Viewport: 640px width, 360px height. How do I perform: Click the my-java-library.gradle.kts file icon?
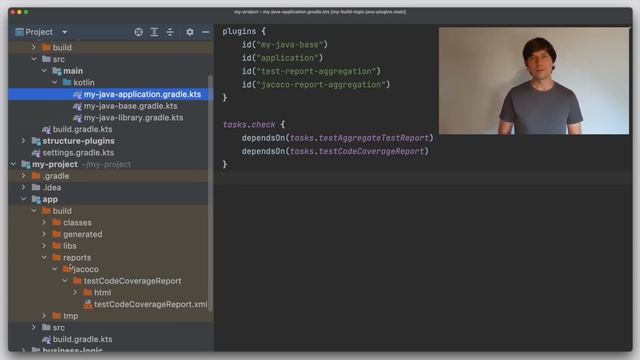(x=77, y=118)
